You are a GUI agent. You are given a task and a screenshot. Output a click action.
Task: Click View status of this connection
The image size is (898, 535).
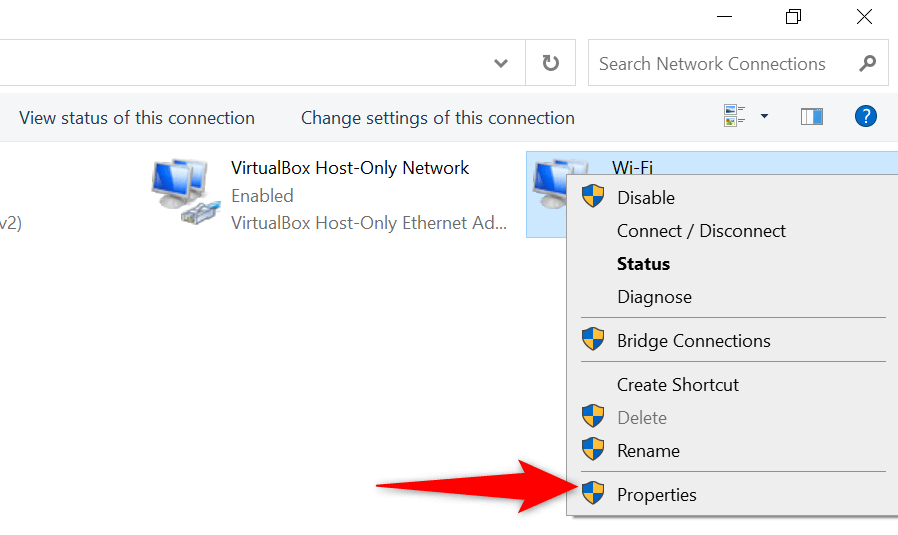click(x=137, y=118)
